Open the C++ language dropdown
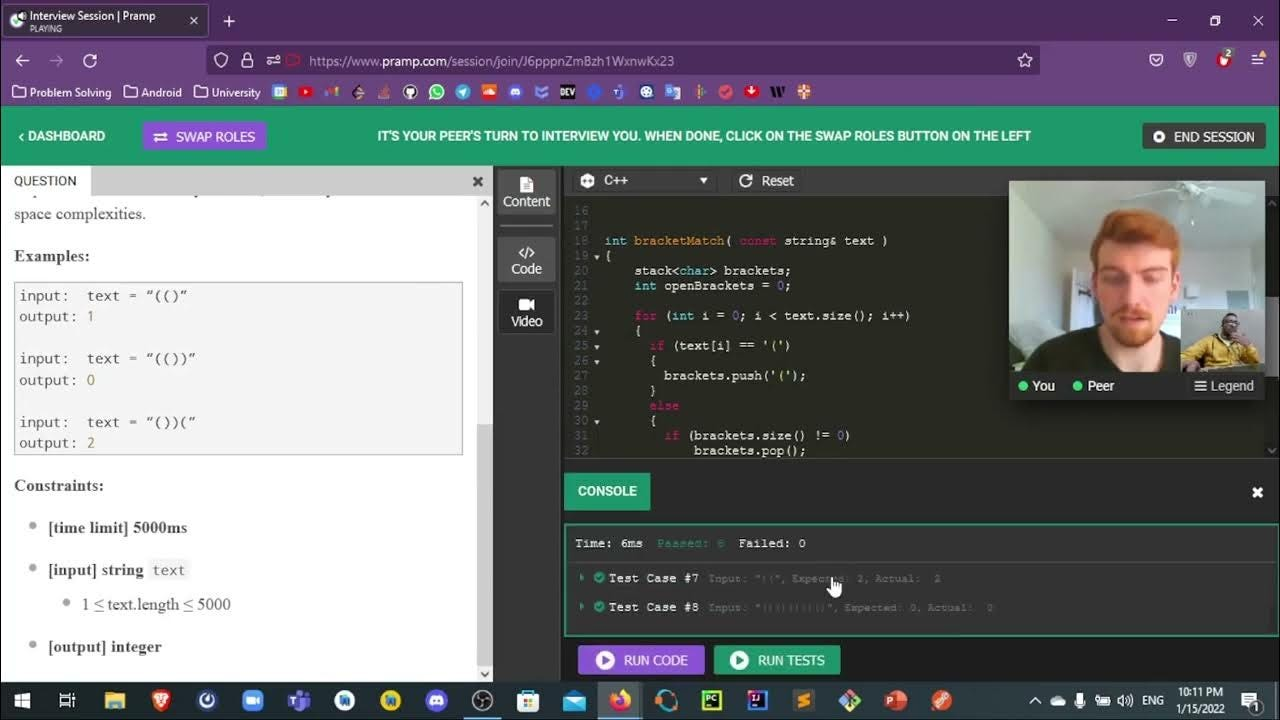Image resolution: width=1280 pixels, height=720 pixels. coord(645,181)
